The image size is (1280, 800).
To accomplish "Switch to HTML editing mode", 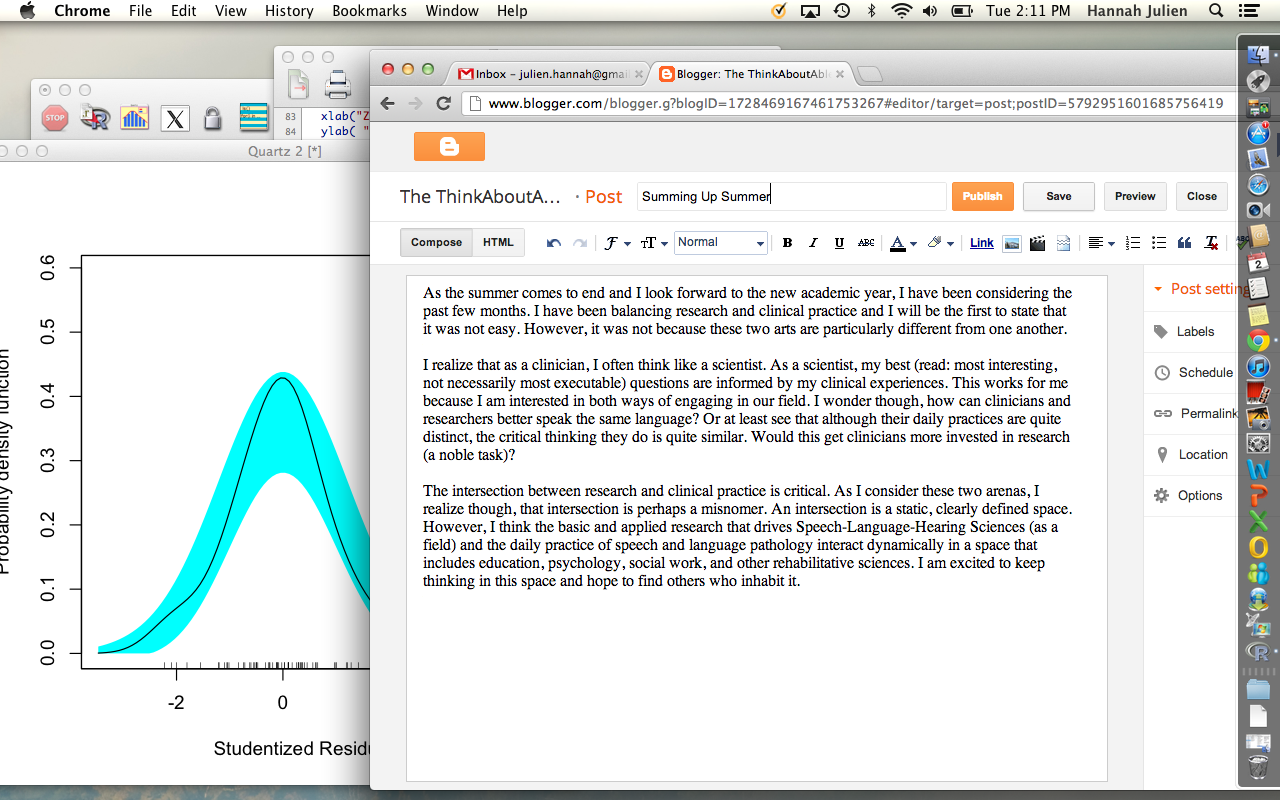I will tap(498, 242).
